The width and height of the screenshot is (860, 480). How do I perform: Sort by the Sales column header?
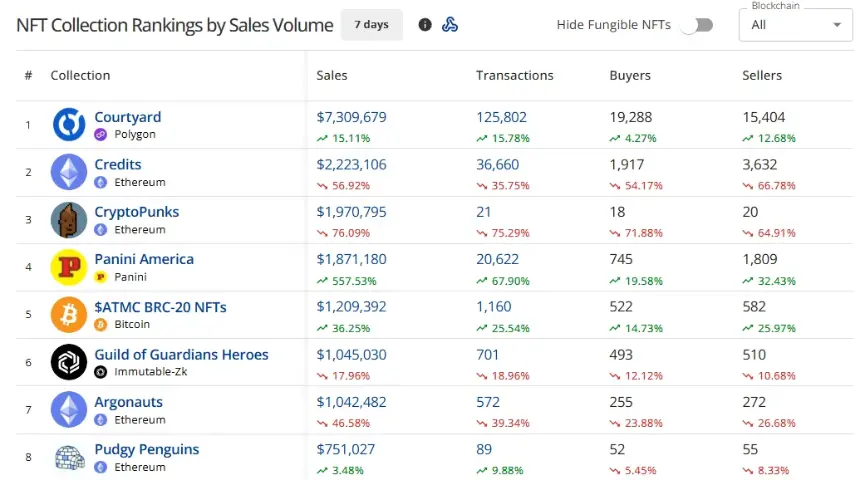pyautogui.click(x=332, y=76)
